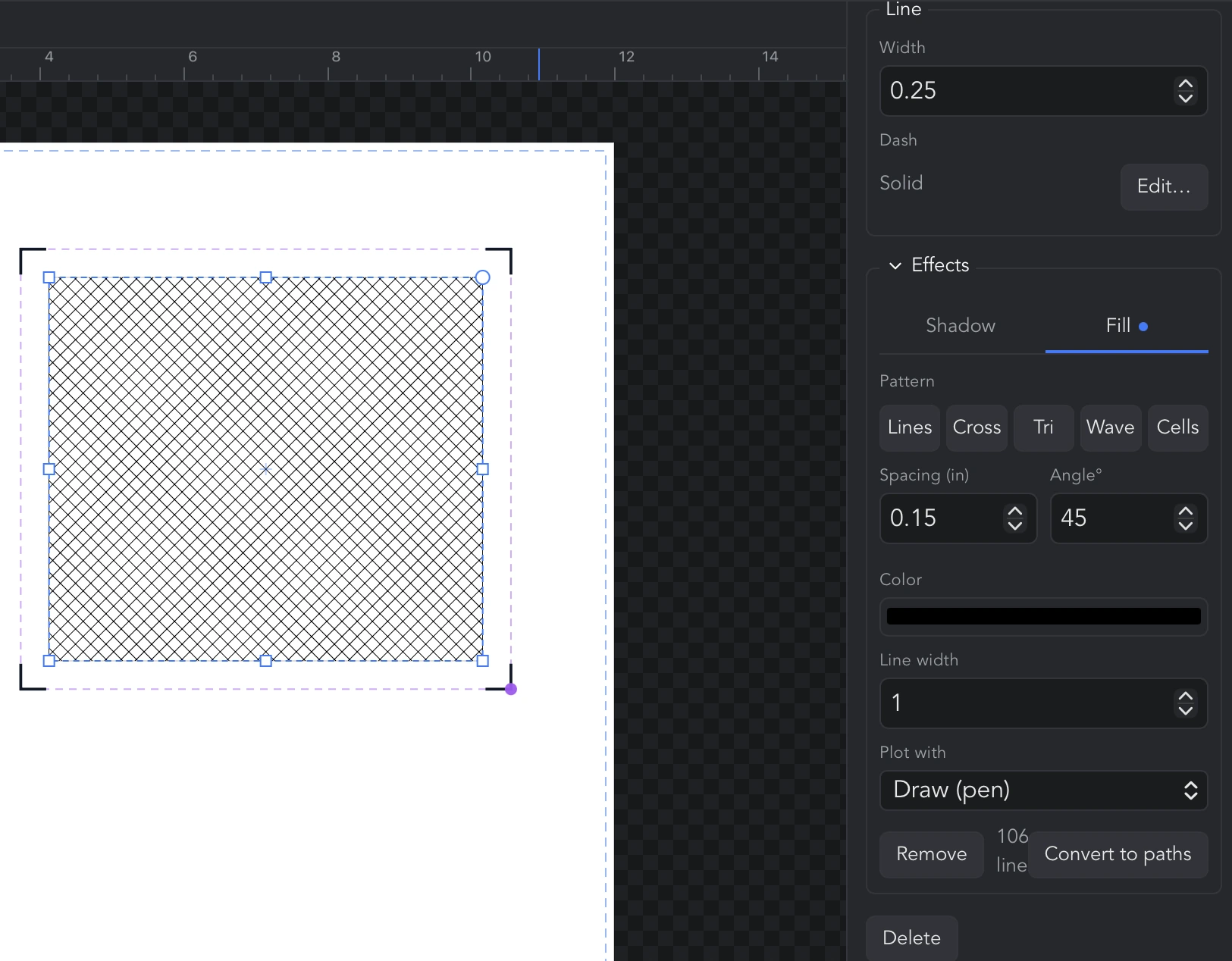Click the top-left selection handle

[x=49, y=277]
